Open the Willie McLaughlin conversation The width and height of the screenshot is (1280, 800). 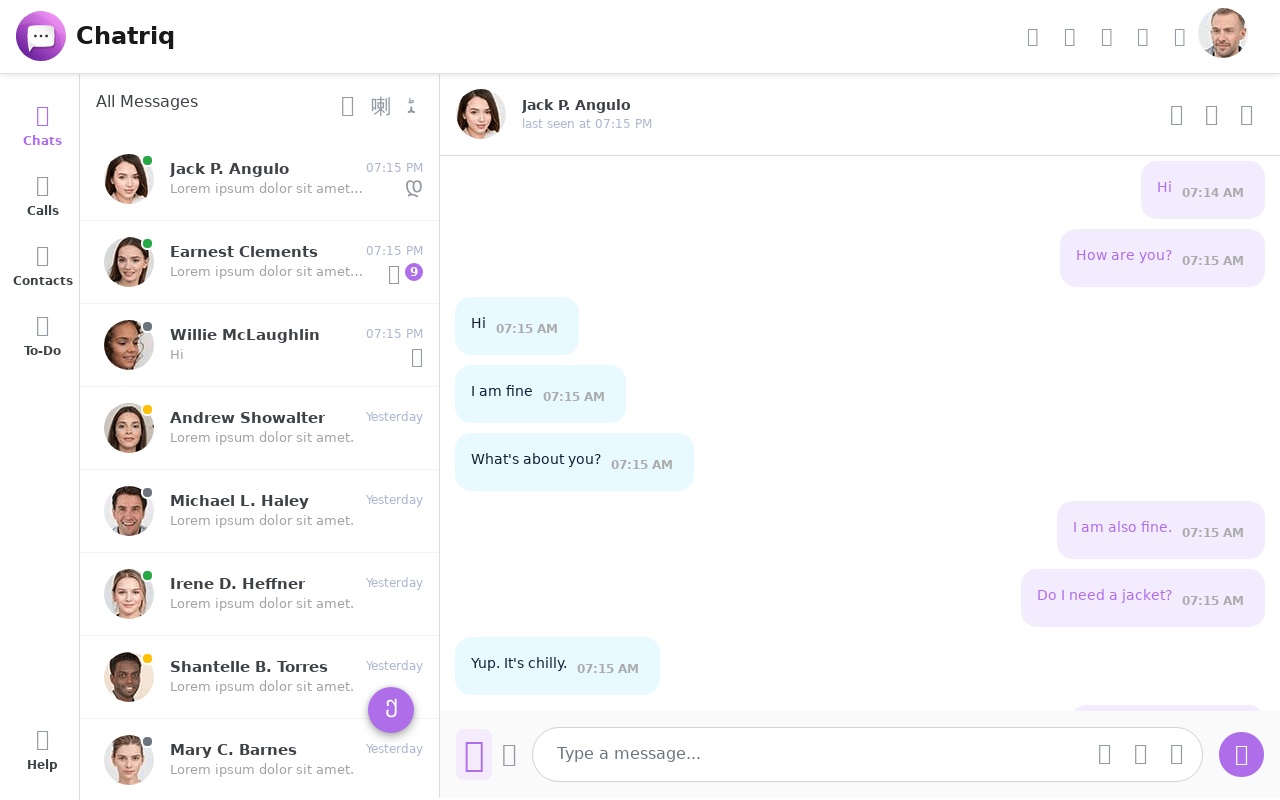coord(260,345)
